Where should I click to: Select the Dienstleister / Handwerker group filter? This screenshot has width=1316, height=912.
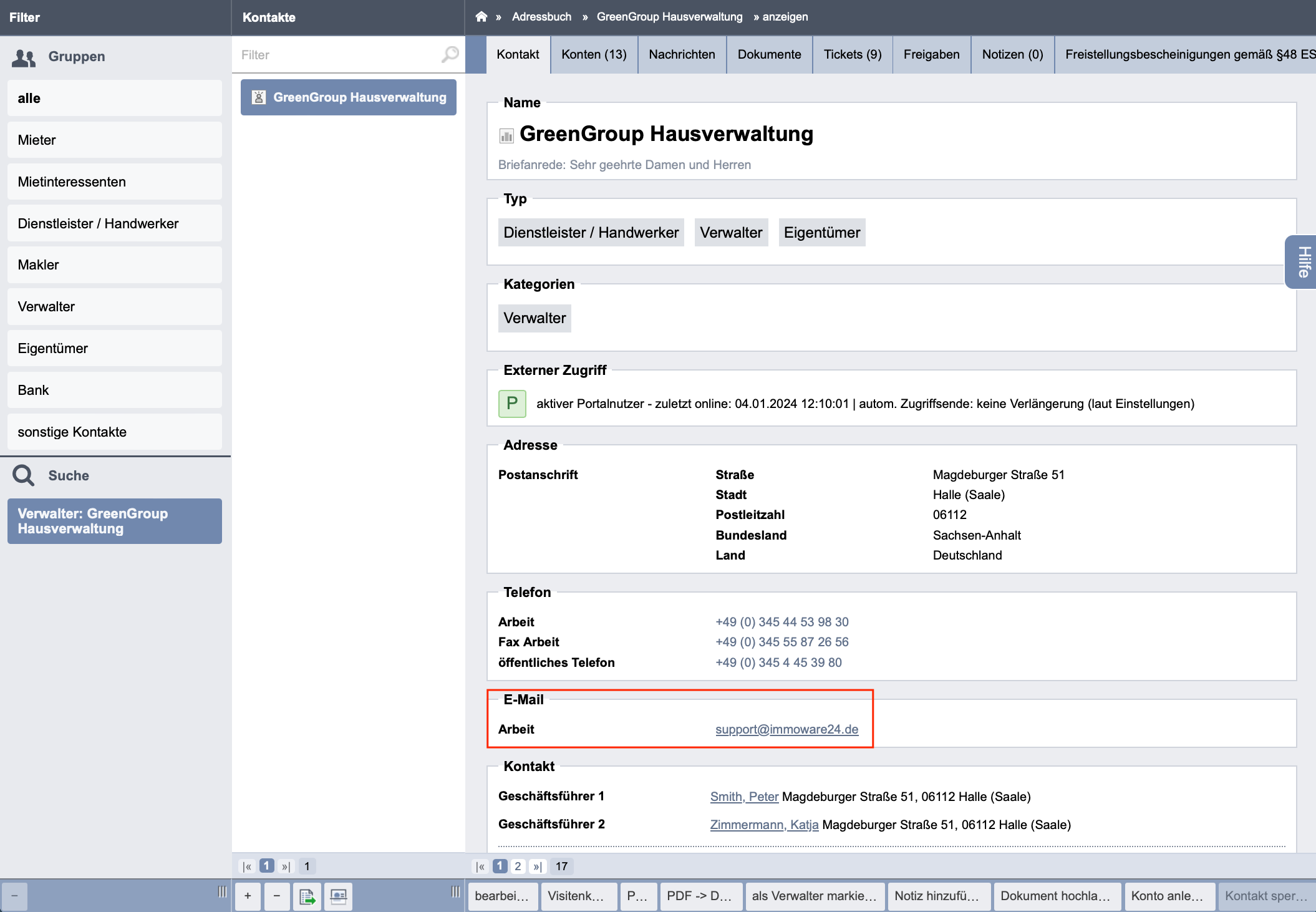click(x=115, y=223)
